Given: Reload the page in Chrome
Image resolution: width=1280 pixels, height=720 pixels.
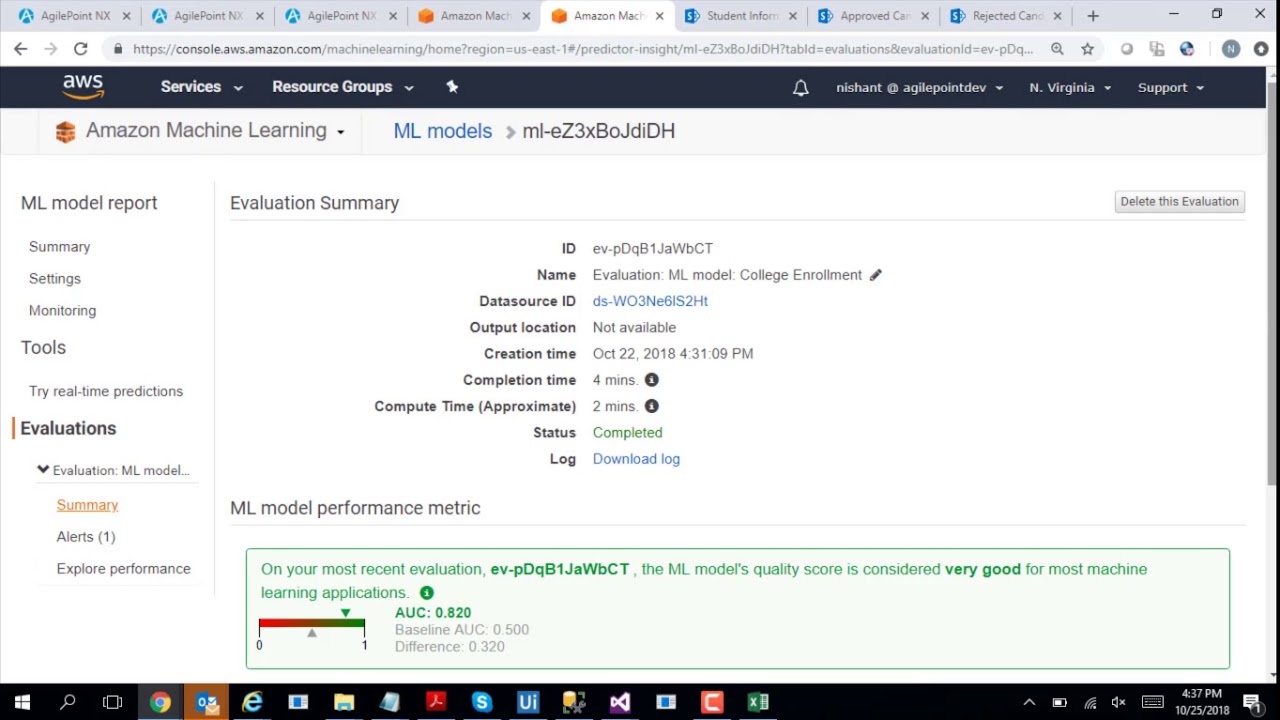Looking at the screenshot, I should [80, 49].
